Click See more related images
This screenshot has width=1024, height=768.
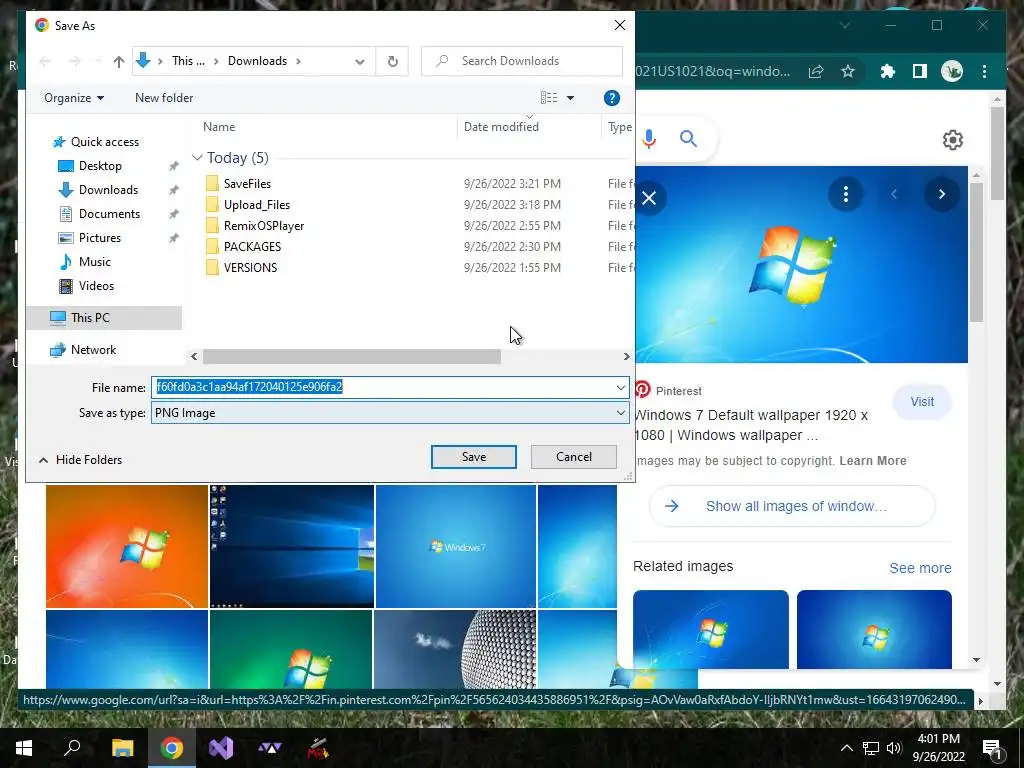point(920,568)
